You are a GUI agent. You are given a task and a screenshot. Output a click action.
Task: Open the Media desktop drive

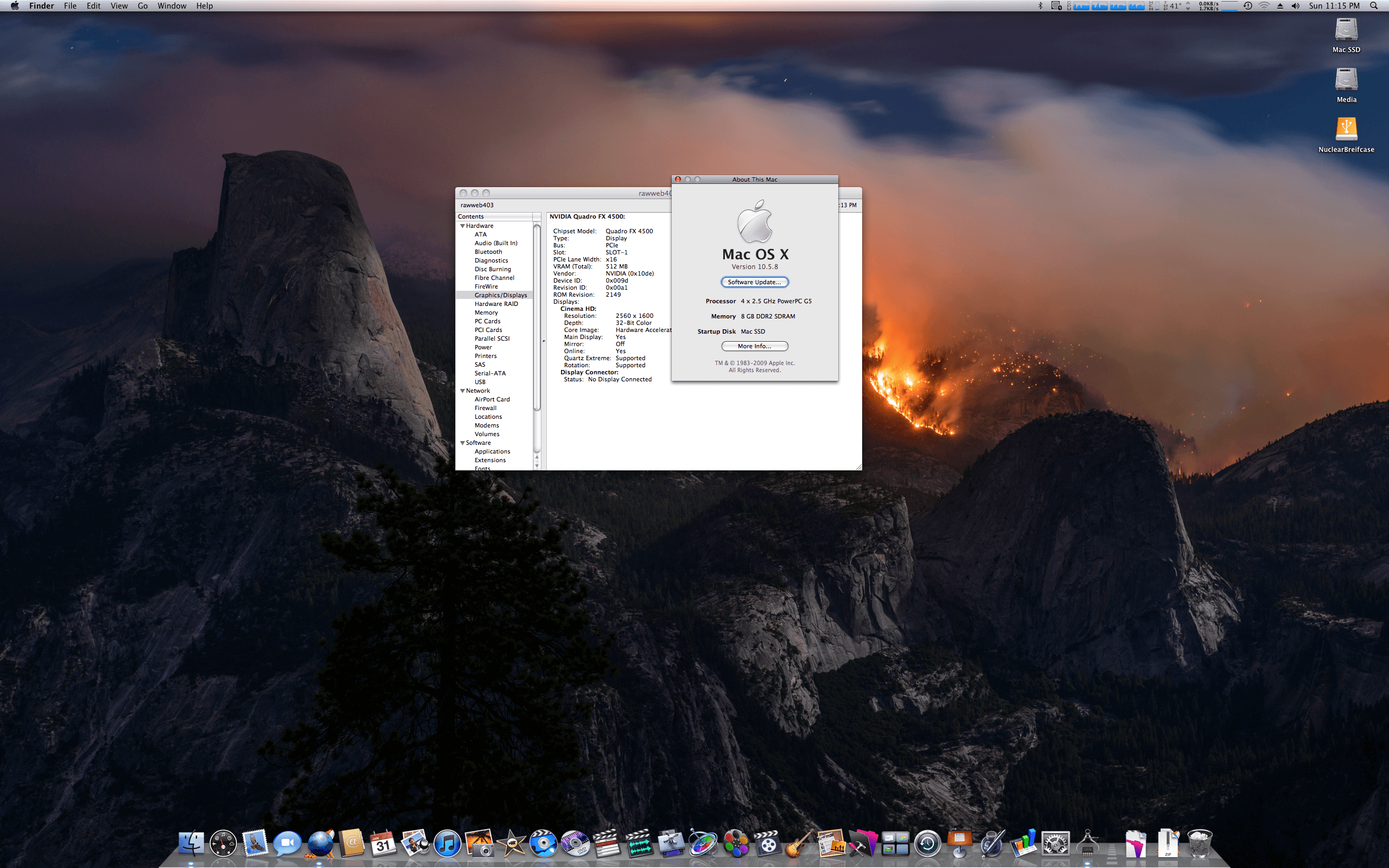(1346, 85)
